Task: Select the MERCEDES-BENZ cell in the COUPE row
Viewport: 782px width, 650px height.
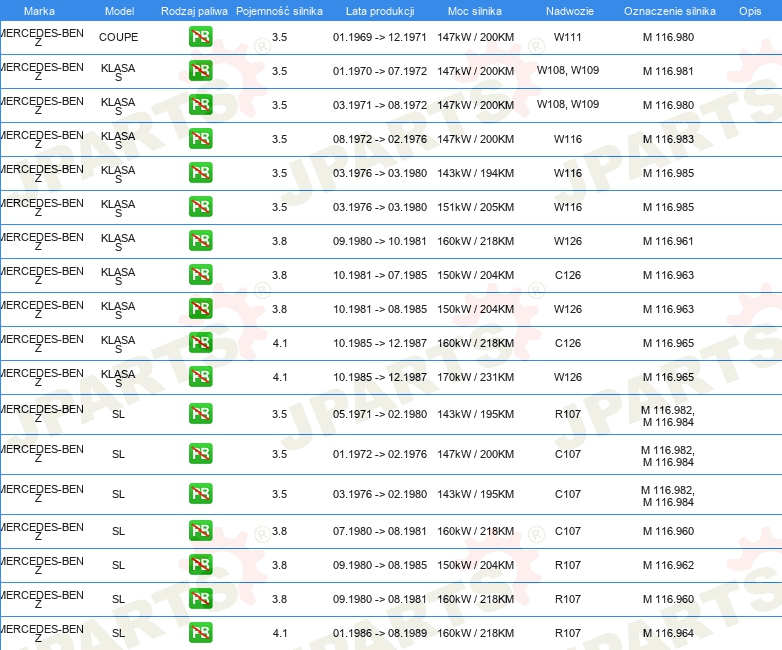Action: (x=41, y=37)
